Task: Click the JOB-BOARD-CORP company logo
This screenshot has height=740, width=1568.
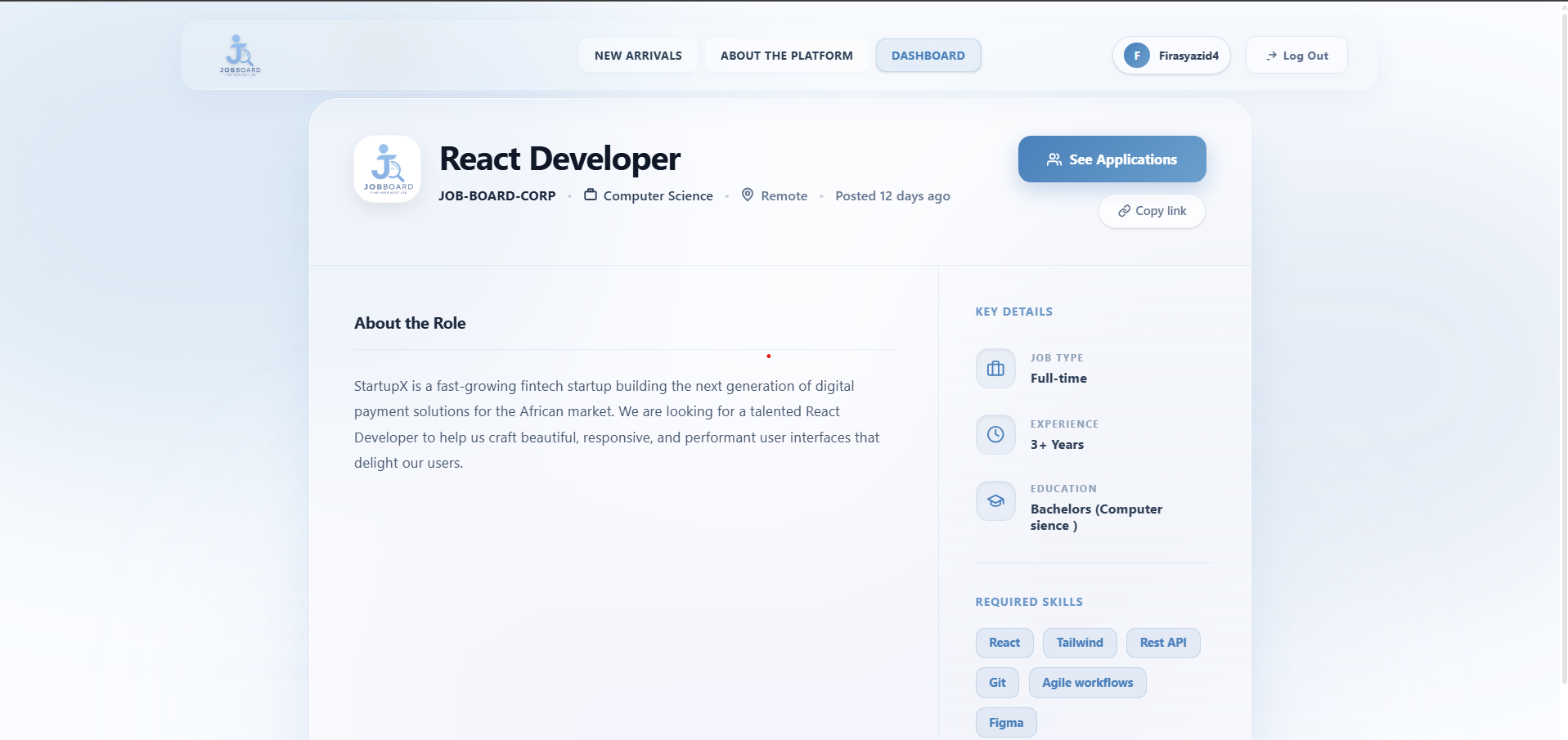Action: click(x=387, y=168)
